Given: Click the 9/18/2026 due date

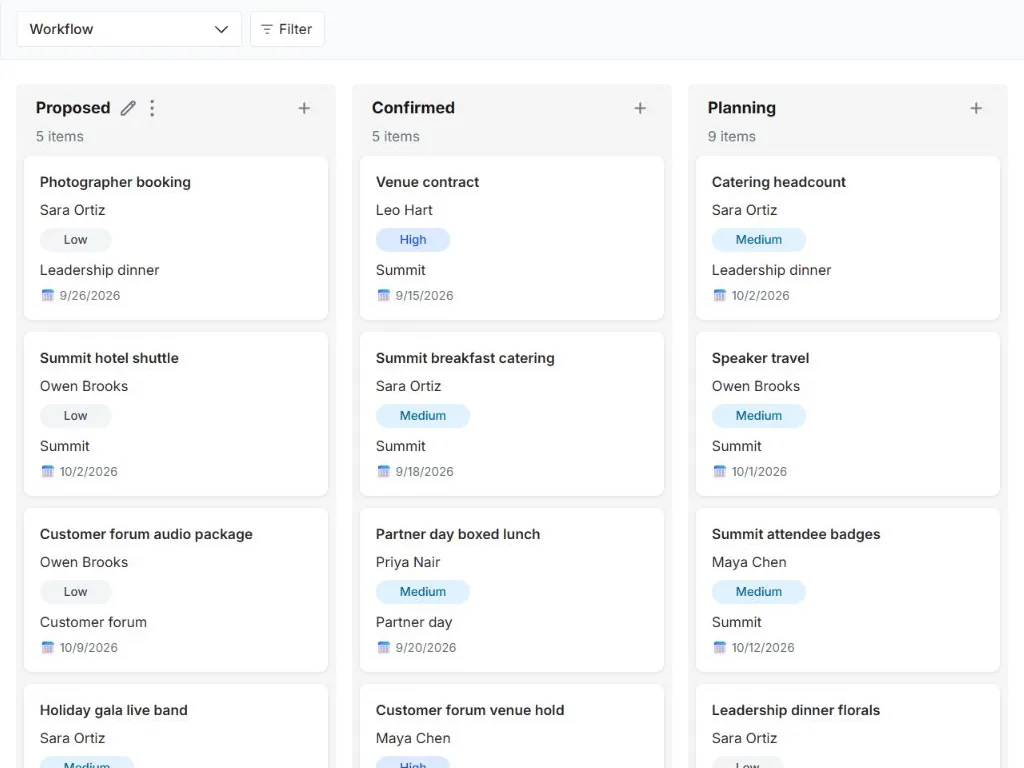Looking at the screenshot, I should [x=424, y=472].
